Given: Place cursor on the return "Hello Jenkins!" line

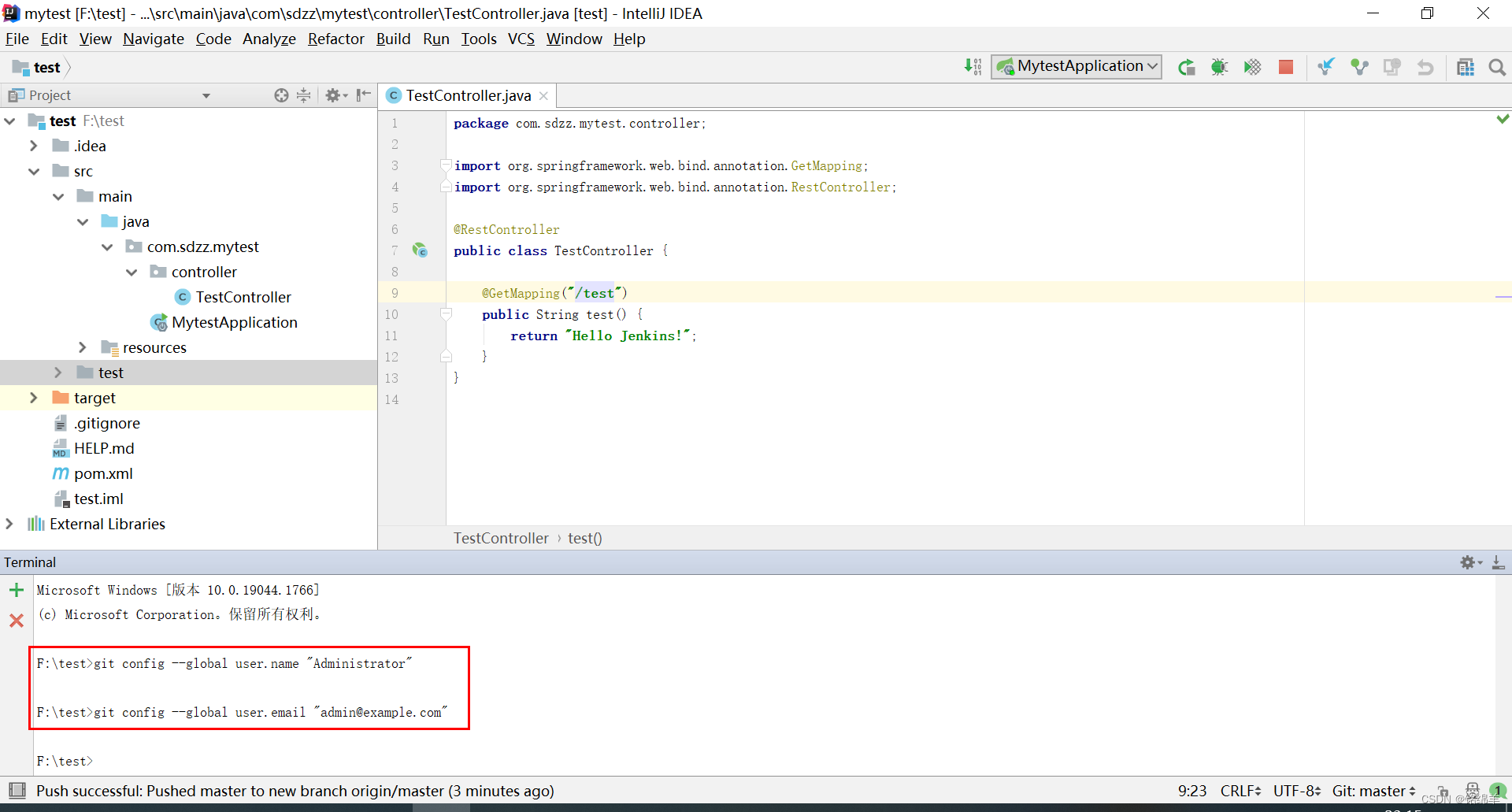Looking at the screenshot, I should coord(602,336).
